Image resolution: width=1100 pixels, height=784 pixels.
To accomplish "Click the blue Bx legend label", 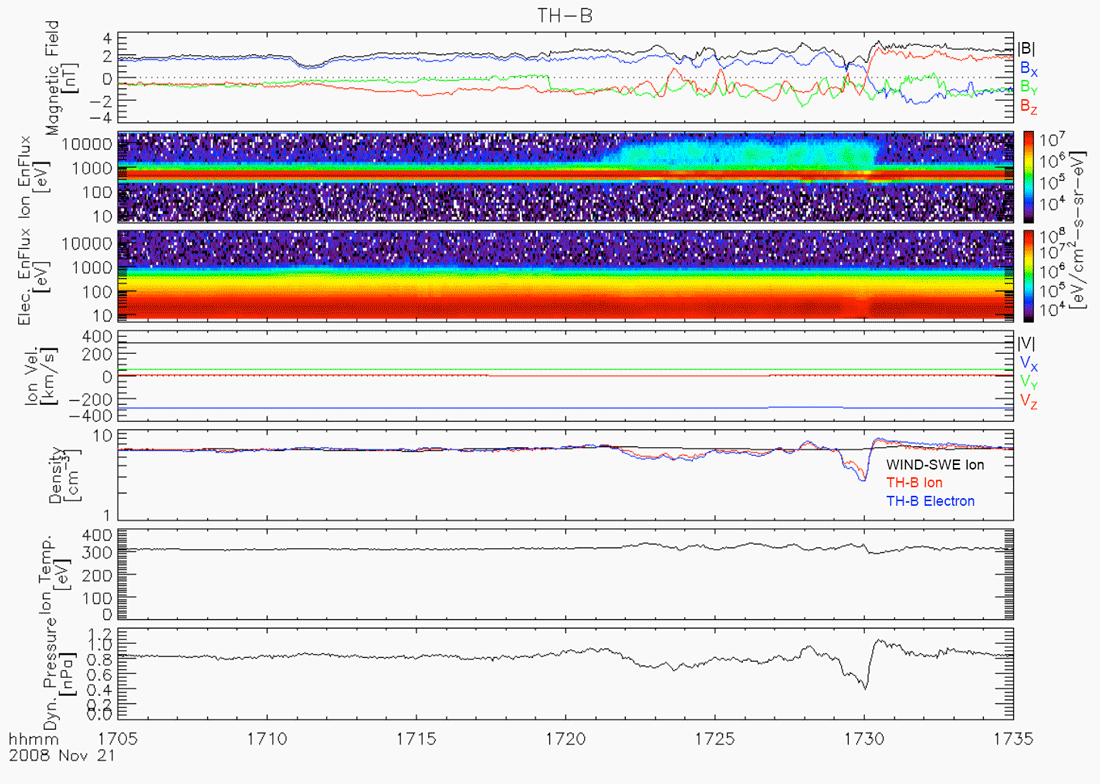I will 1027,68.
